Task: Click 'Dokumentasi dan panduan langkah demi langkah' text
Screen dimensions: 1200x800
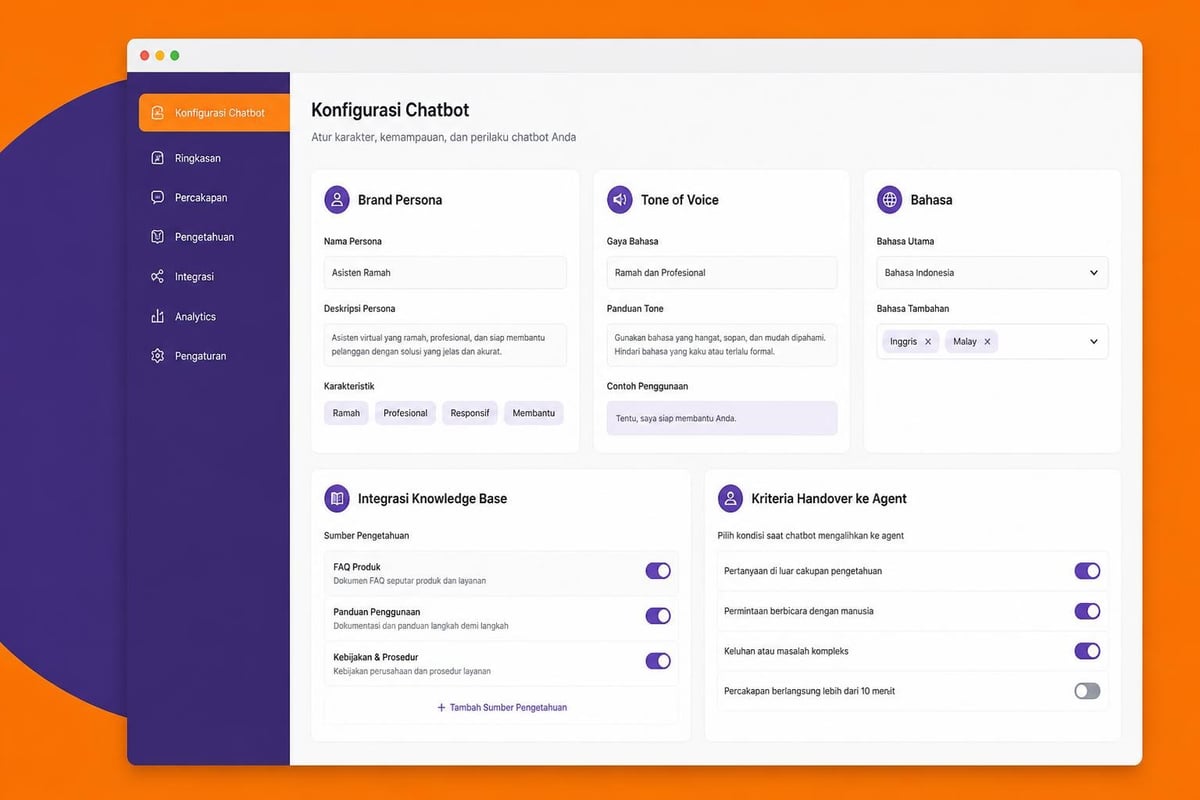Action: [x=421, y=626]
